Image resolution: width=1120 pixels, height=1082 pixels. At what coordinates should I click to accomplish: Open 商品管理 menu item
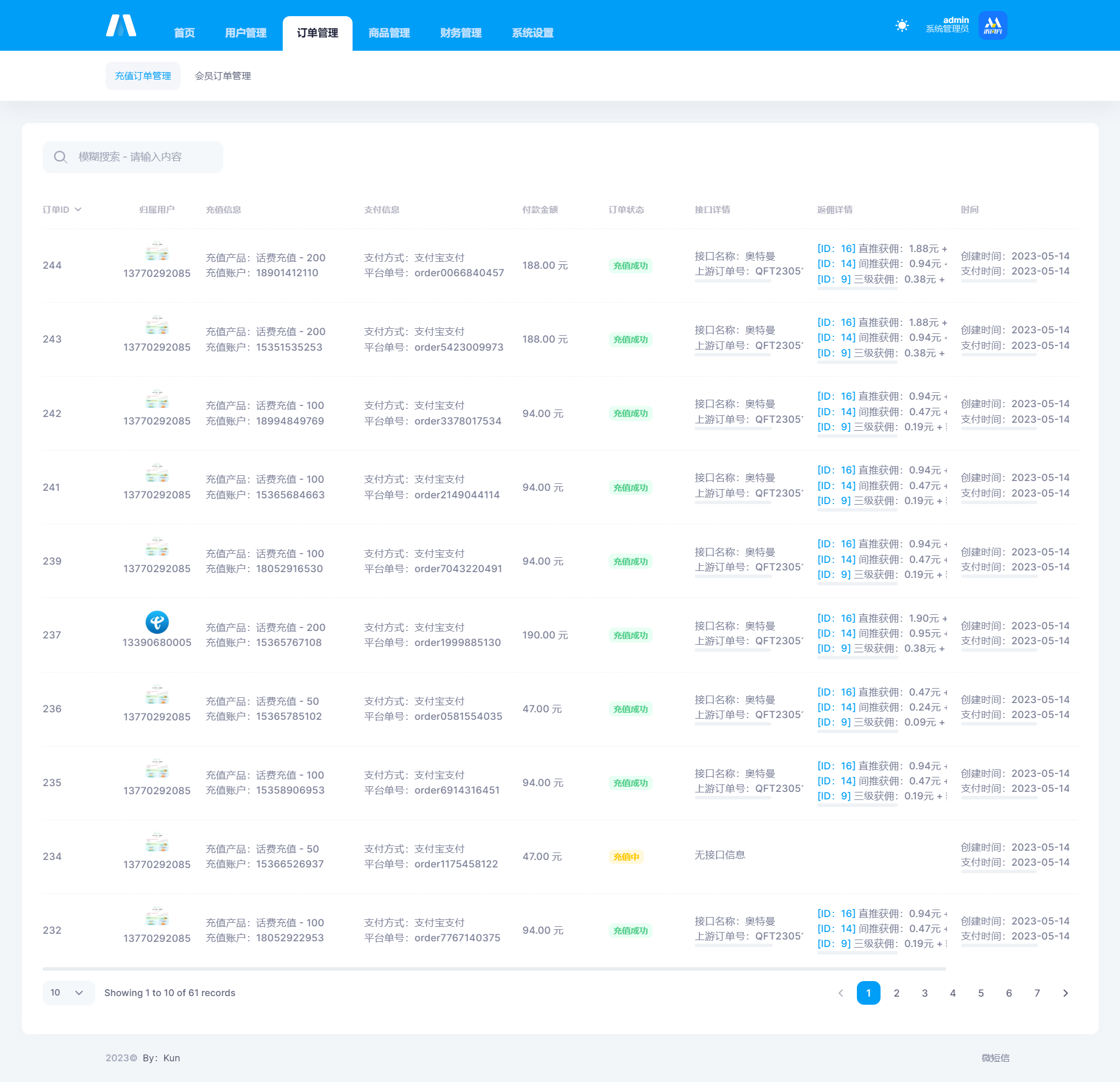(389, 32)
